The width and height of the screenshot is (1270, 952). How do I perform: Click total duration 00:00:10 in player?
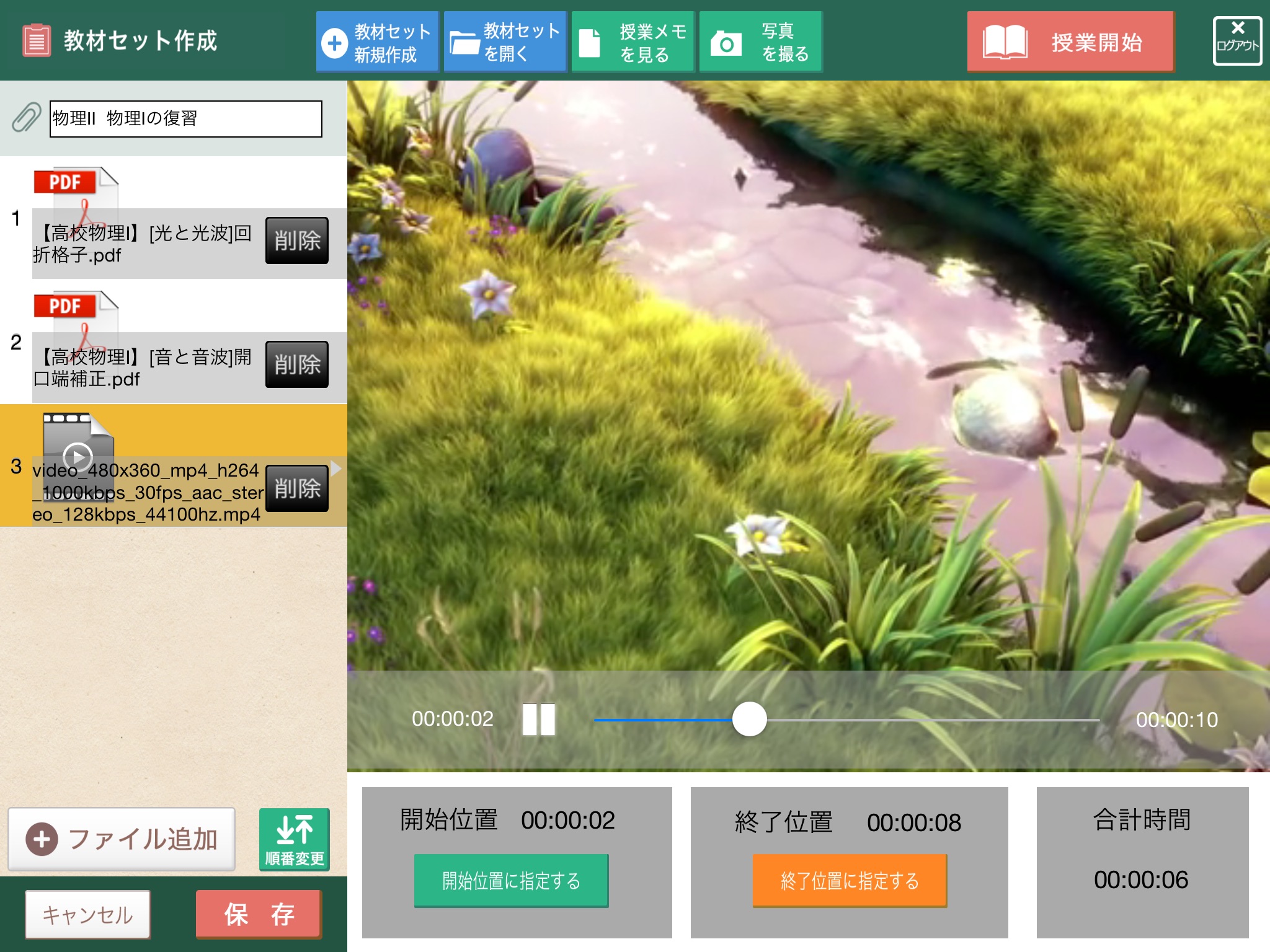(1177, 720)
